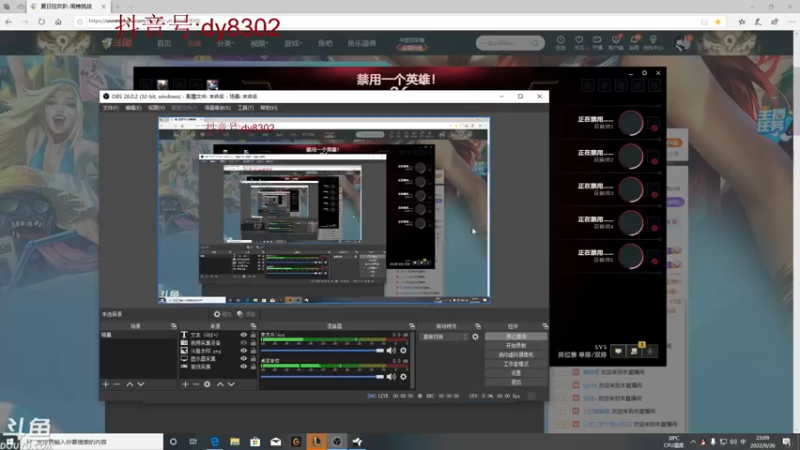The image size is (800, 450).
Task: Add a new source with plus icon
Action: (x=185, y=384)
